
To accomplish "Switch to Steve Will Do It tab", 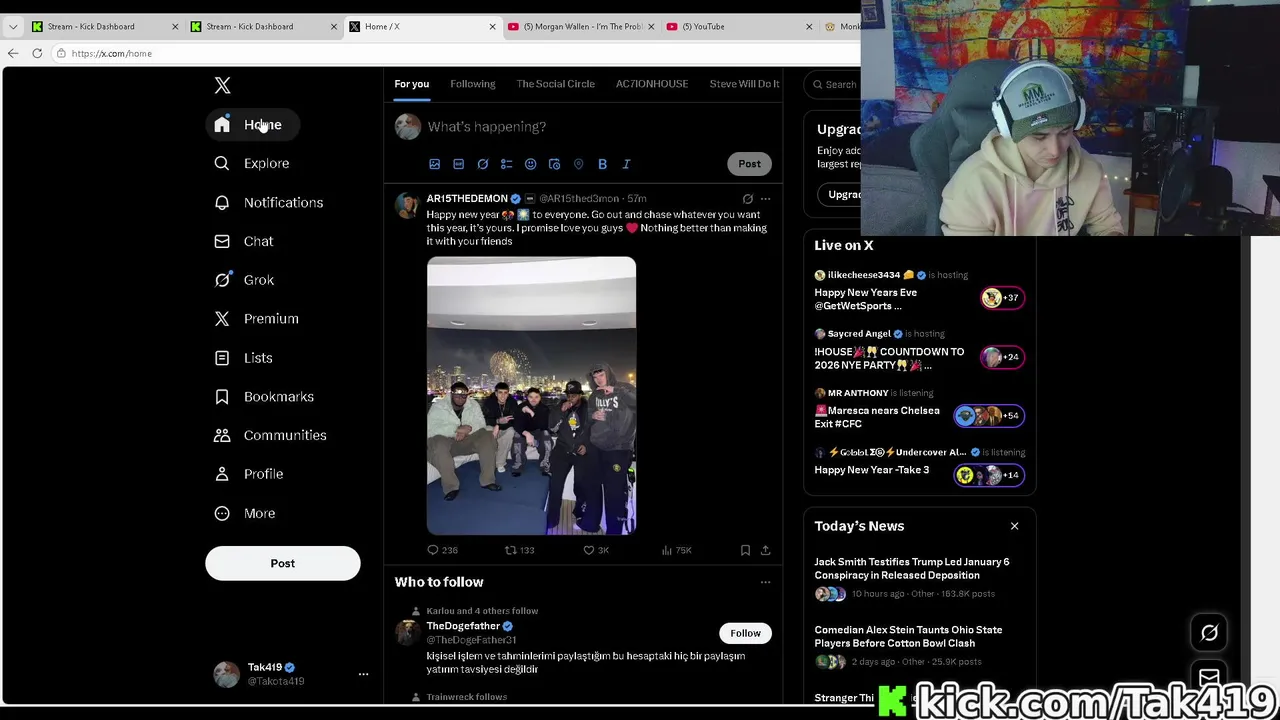I will pos(744,84).
